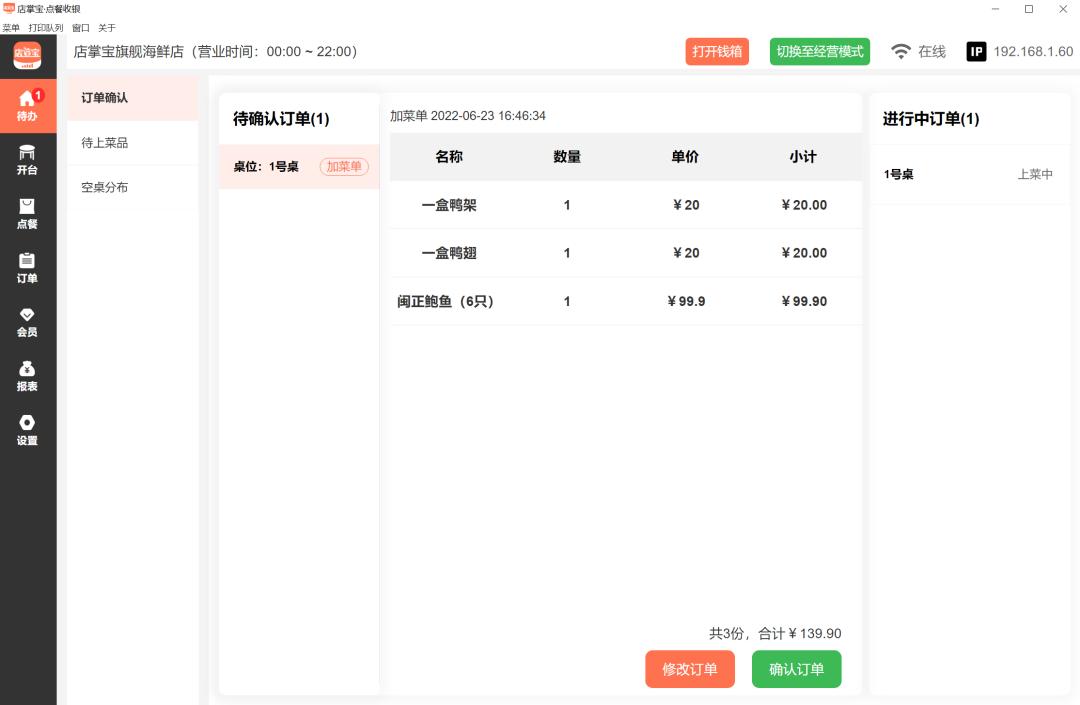
Task: View orders via the 订单 icon
Action: pyautogui.click(x=27, y=267)
